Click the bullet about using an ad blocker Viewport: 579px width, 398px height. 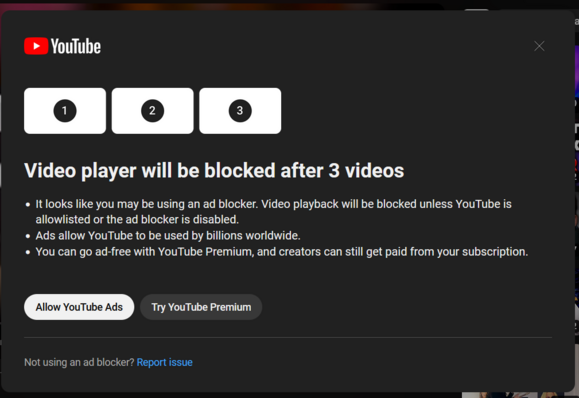273,212
